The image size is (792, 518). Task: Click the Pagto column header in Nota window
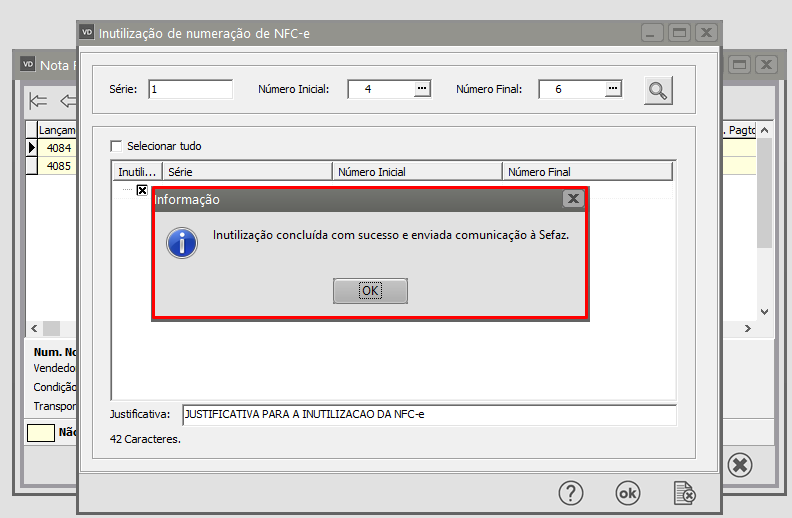(739, 130)
